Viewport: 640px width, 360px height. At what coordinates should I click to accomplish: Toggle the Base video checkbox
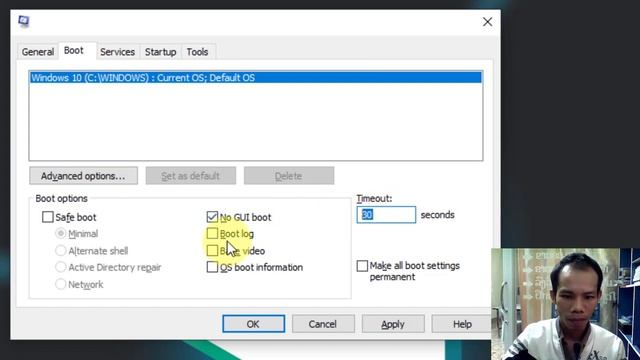[212, 250]
